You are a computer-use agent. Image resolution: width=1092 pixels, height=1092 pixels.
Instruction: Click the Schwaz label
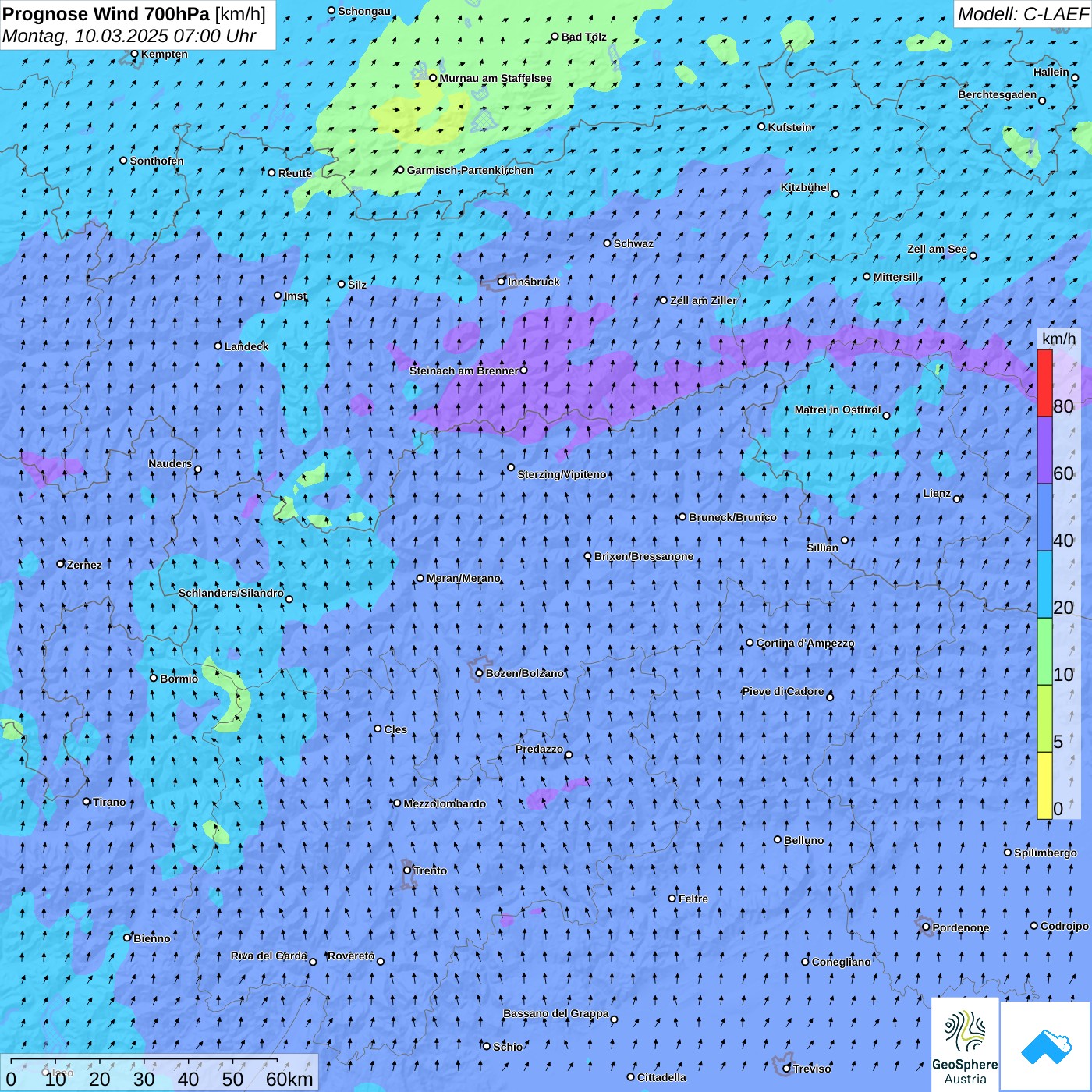click(633, 243)
